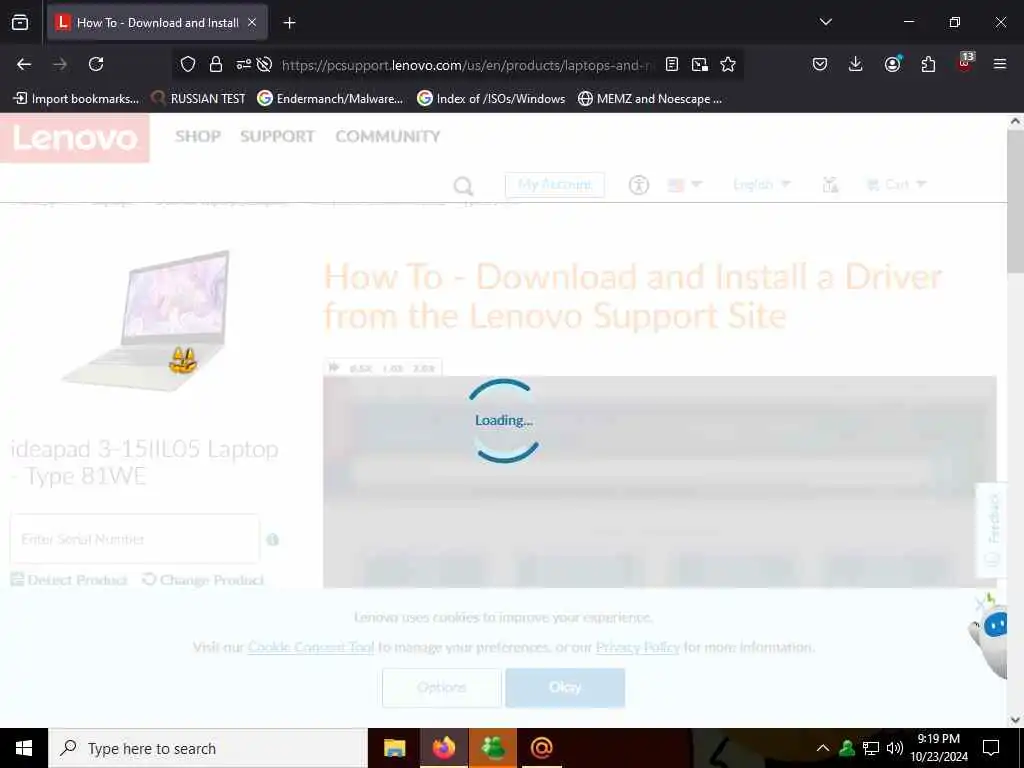
Task: Click the address bar URL field
Action: 466,65
